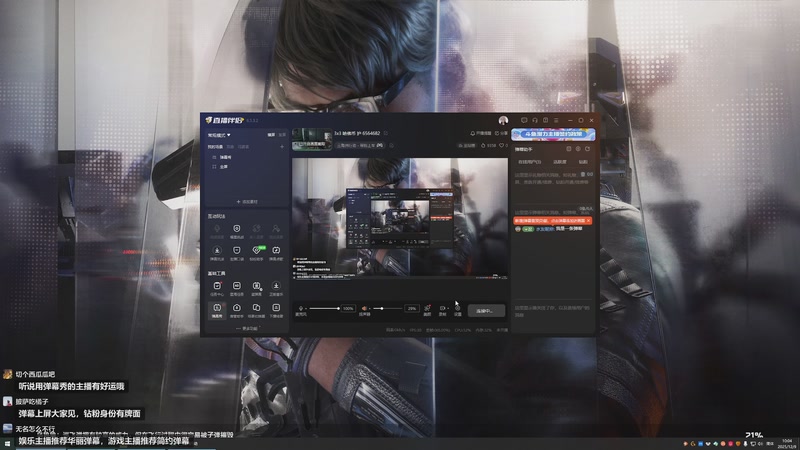
Task: Click the pop-out icon in 弹幕助手 header
Action: 568,149
